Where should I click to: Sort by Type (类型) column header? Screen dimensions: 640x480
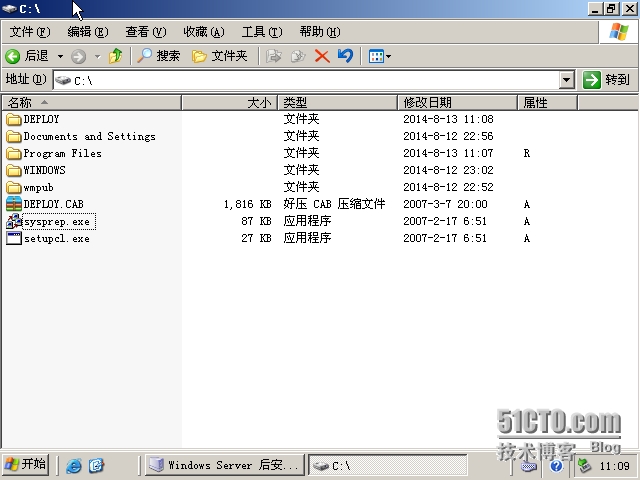(337, 102)
